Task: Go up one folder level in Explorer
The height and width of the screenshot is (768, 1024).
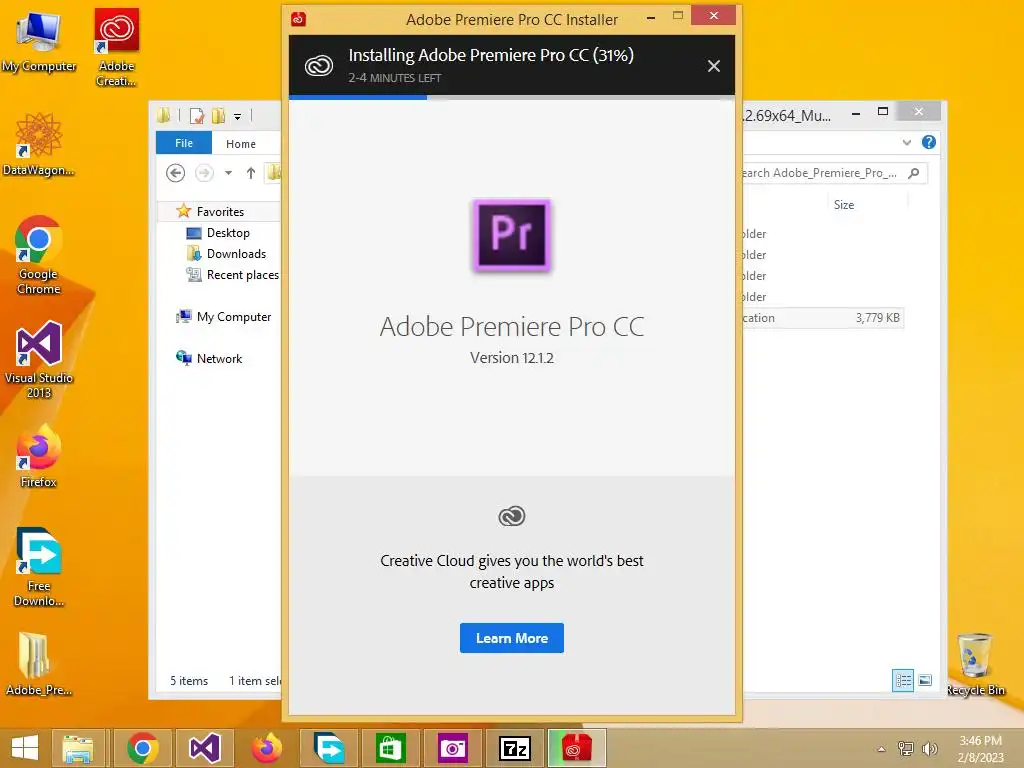Action: (x=251, y=173)
